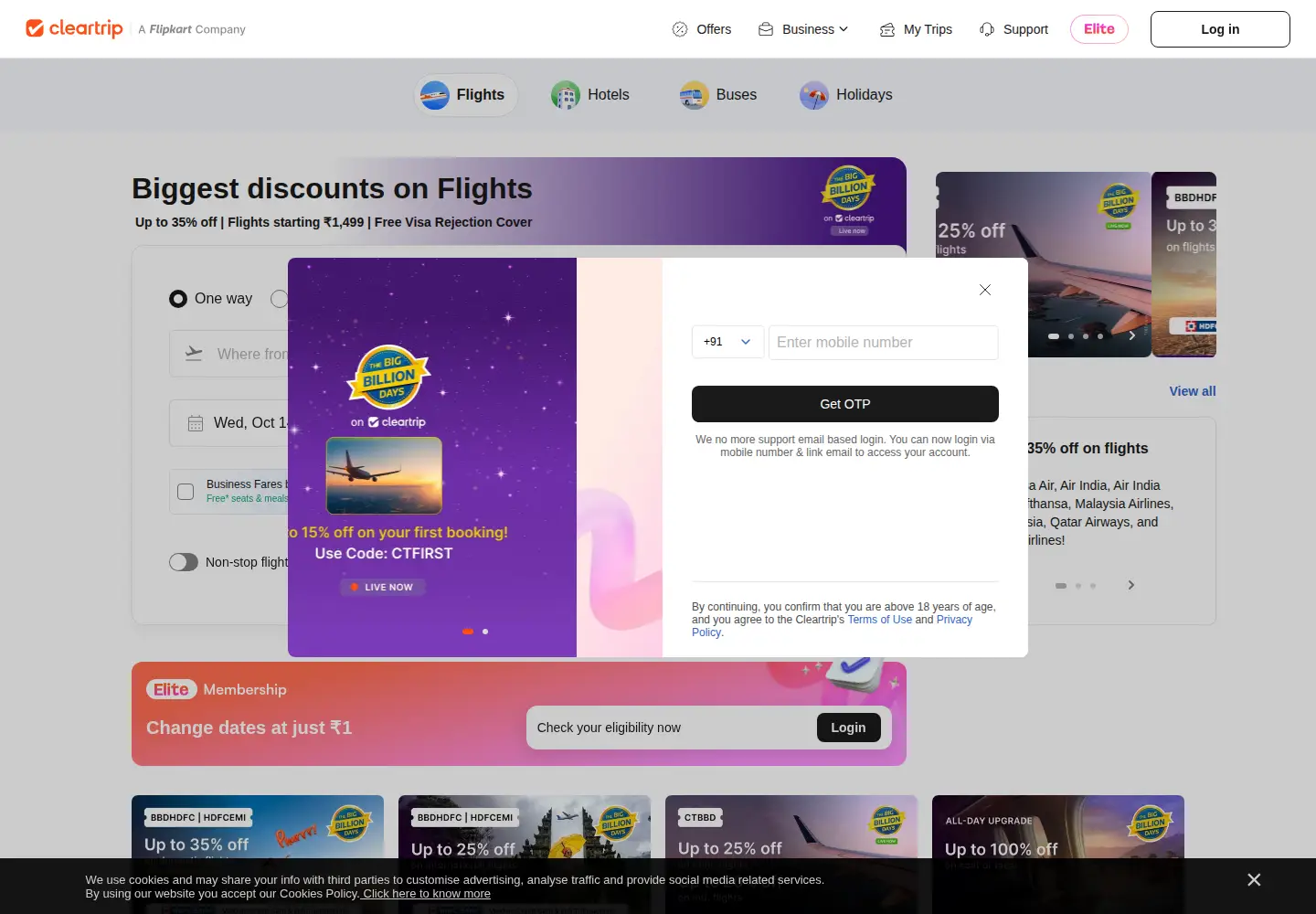This screenshot has width=1316, height=914.
Task: Click the Elite badge in header
Action: [1099, 29]
